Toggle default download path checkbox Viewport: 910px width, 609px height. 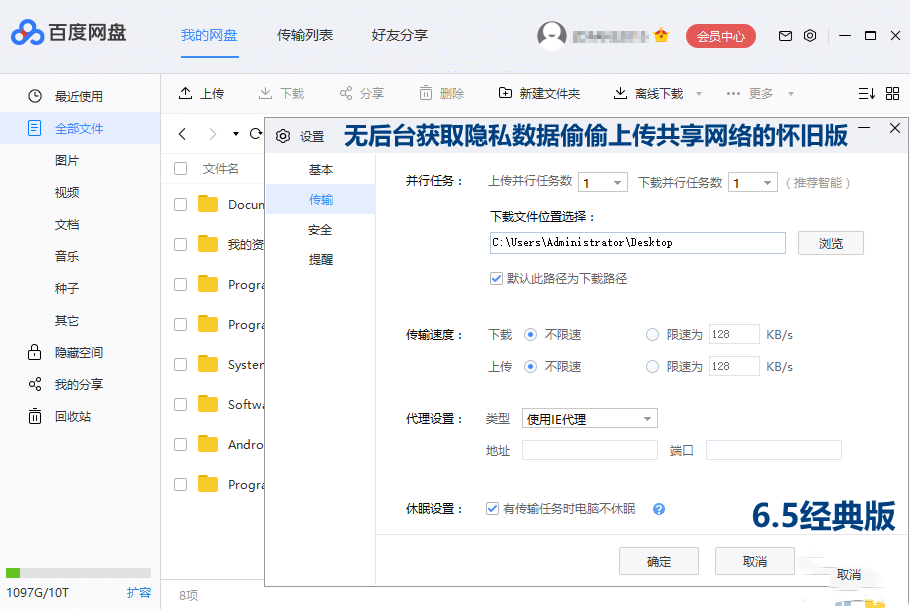[496, 278]
